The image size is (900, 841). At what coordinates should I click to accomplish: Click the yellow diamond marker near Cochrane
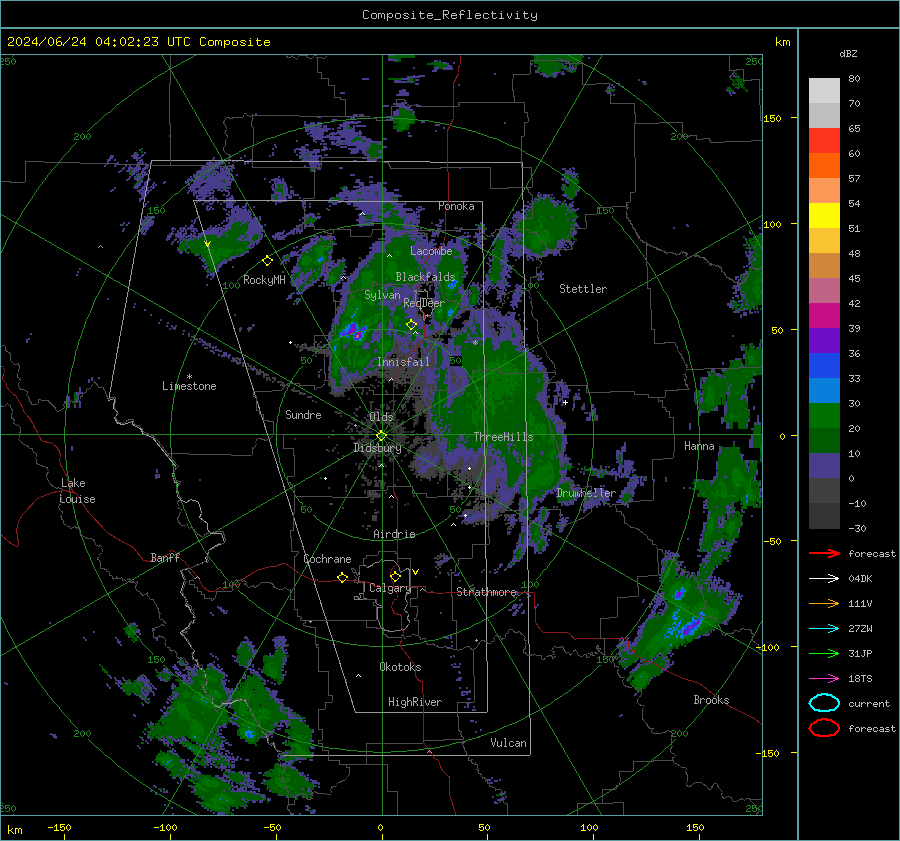point(342,577)
